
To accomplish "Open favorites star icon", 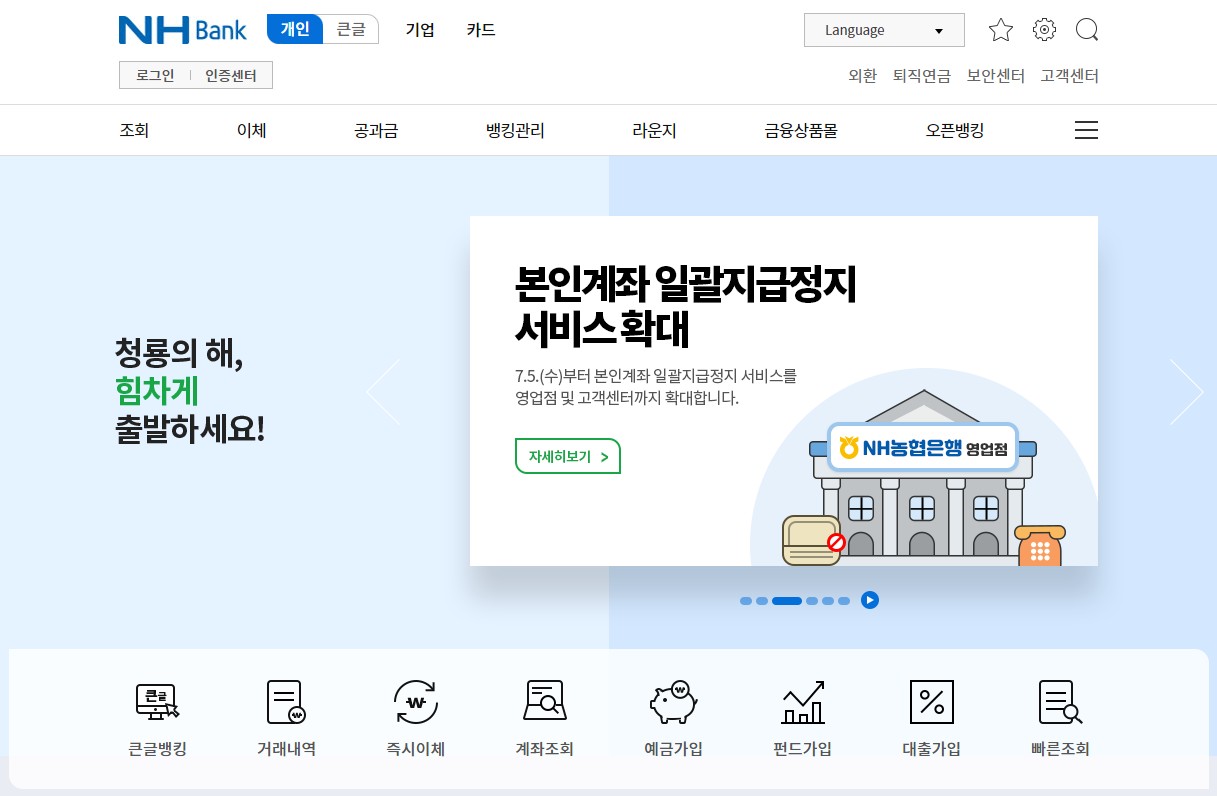I will click(1000, 30).
